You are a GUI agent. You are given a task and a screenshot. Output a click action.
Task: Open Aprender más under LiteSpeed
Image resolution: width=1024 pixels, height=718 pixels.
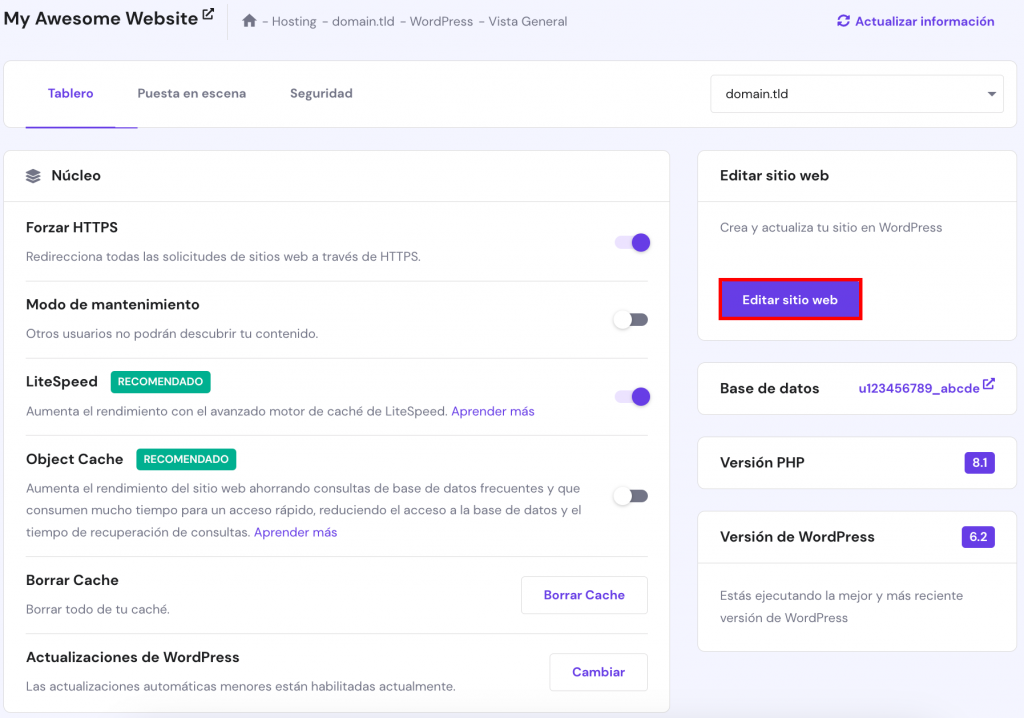[492, 410]
